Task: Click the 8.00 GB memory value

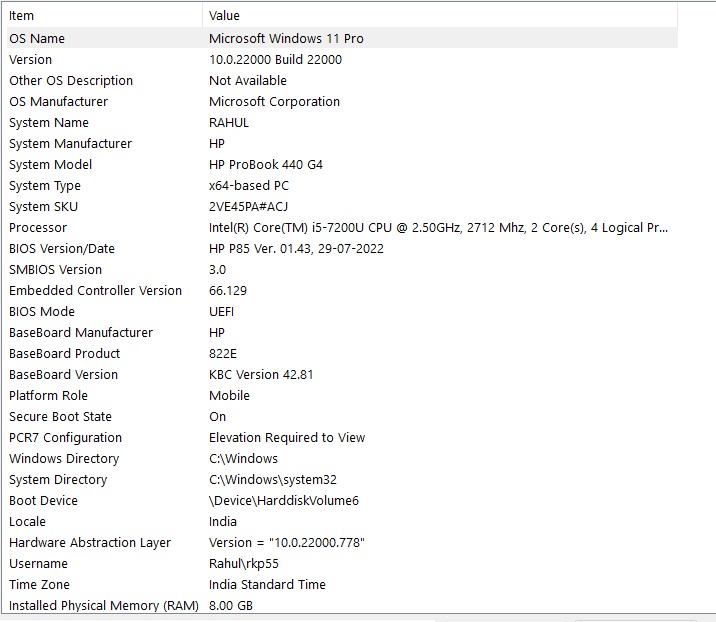Action: (231, 606)
